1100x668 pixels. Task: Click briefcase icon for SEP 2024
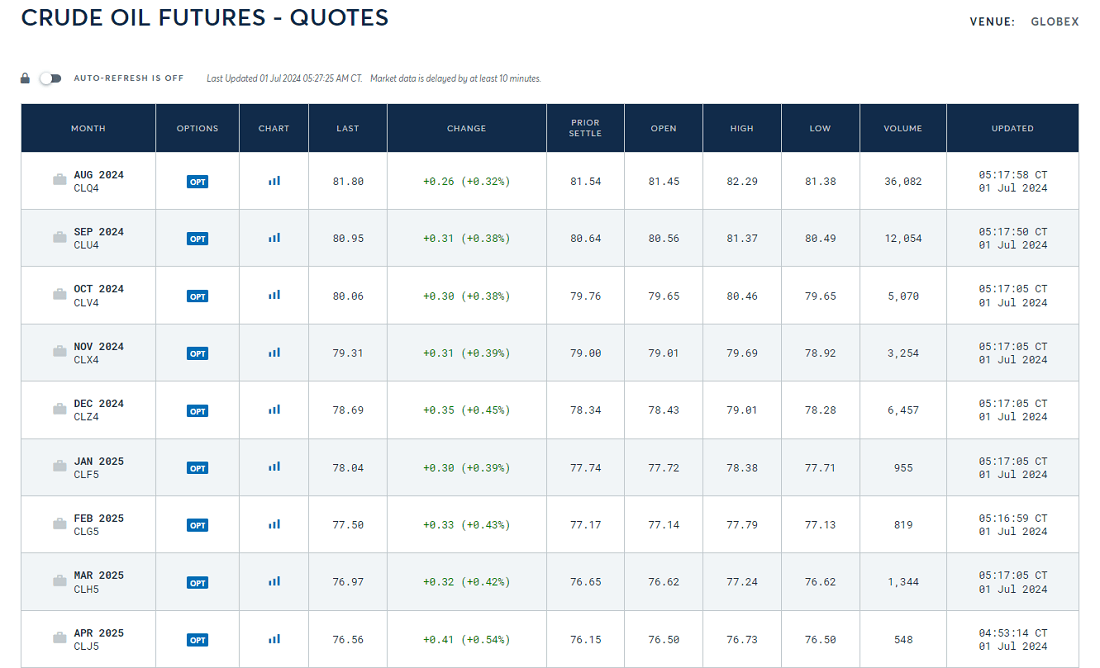(60, 237)
